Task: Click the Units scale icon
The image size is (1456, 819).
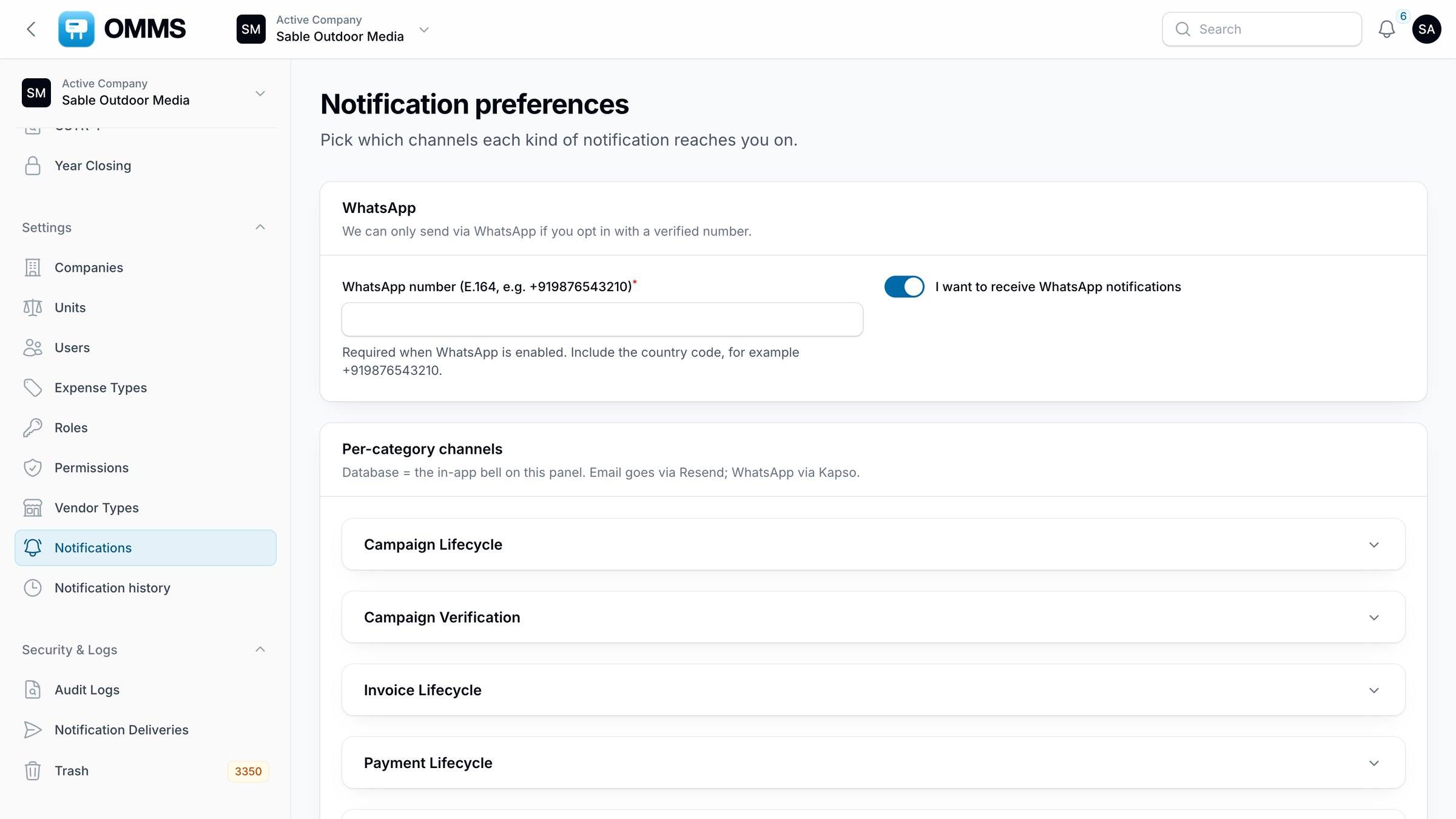Action: pyautogui.click(x=33, y=308)
